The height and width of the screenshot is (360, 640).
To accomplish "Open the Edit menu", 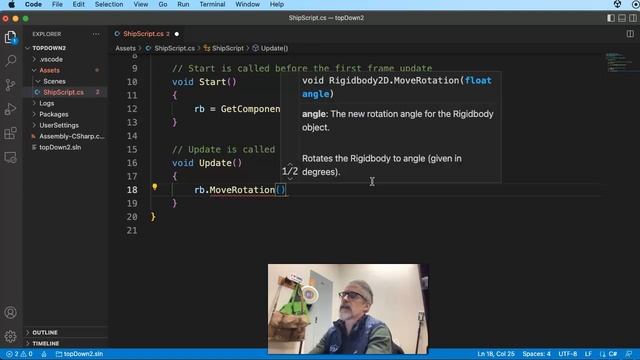I will coord(78,4).
